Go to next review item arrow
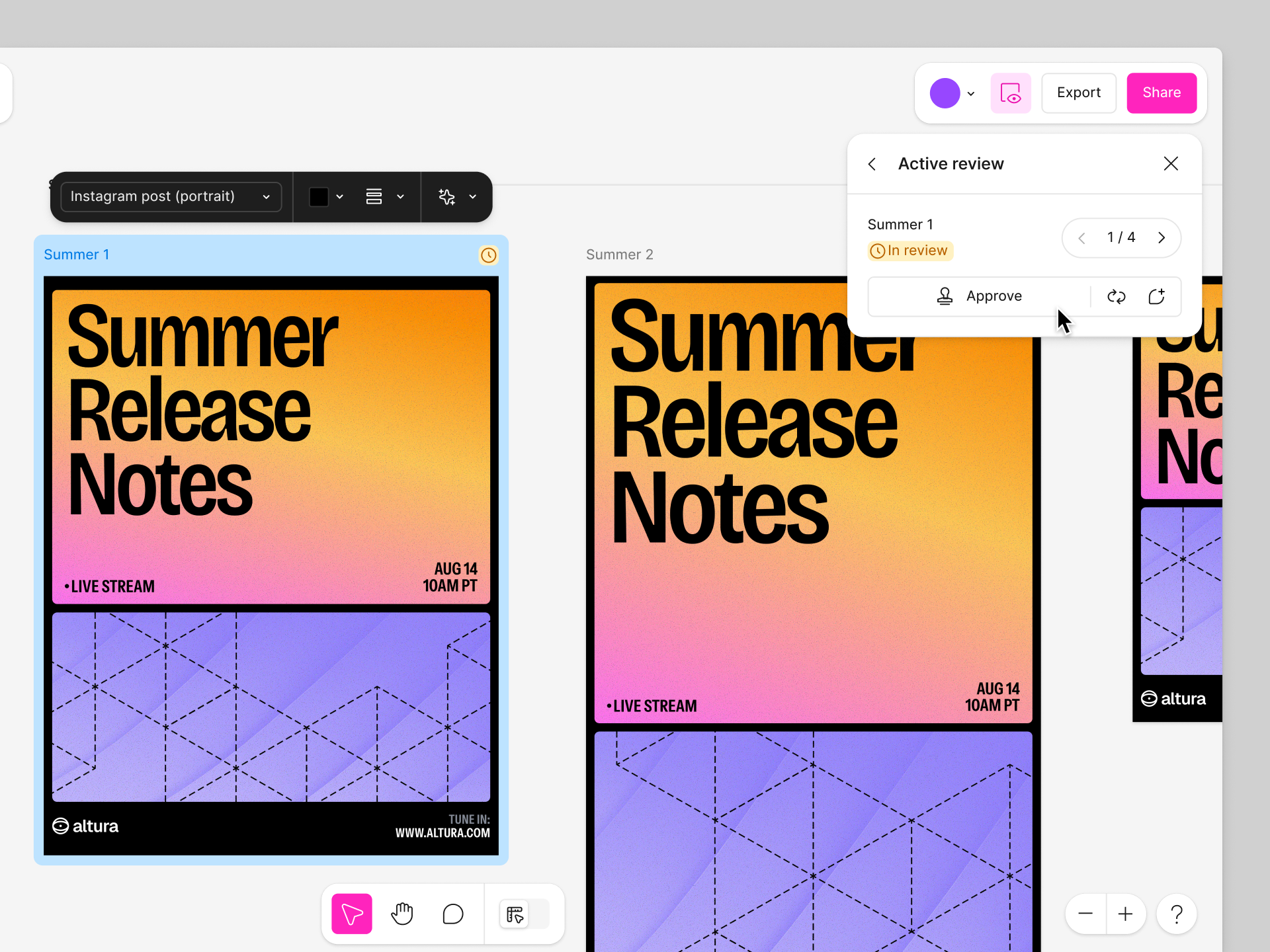This screenshot has height=952, width=1270. [x=1162, y=238]
